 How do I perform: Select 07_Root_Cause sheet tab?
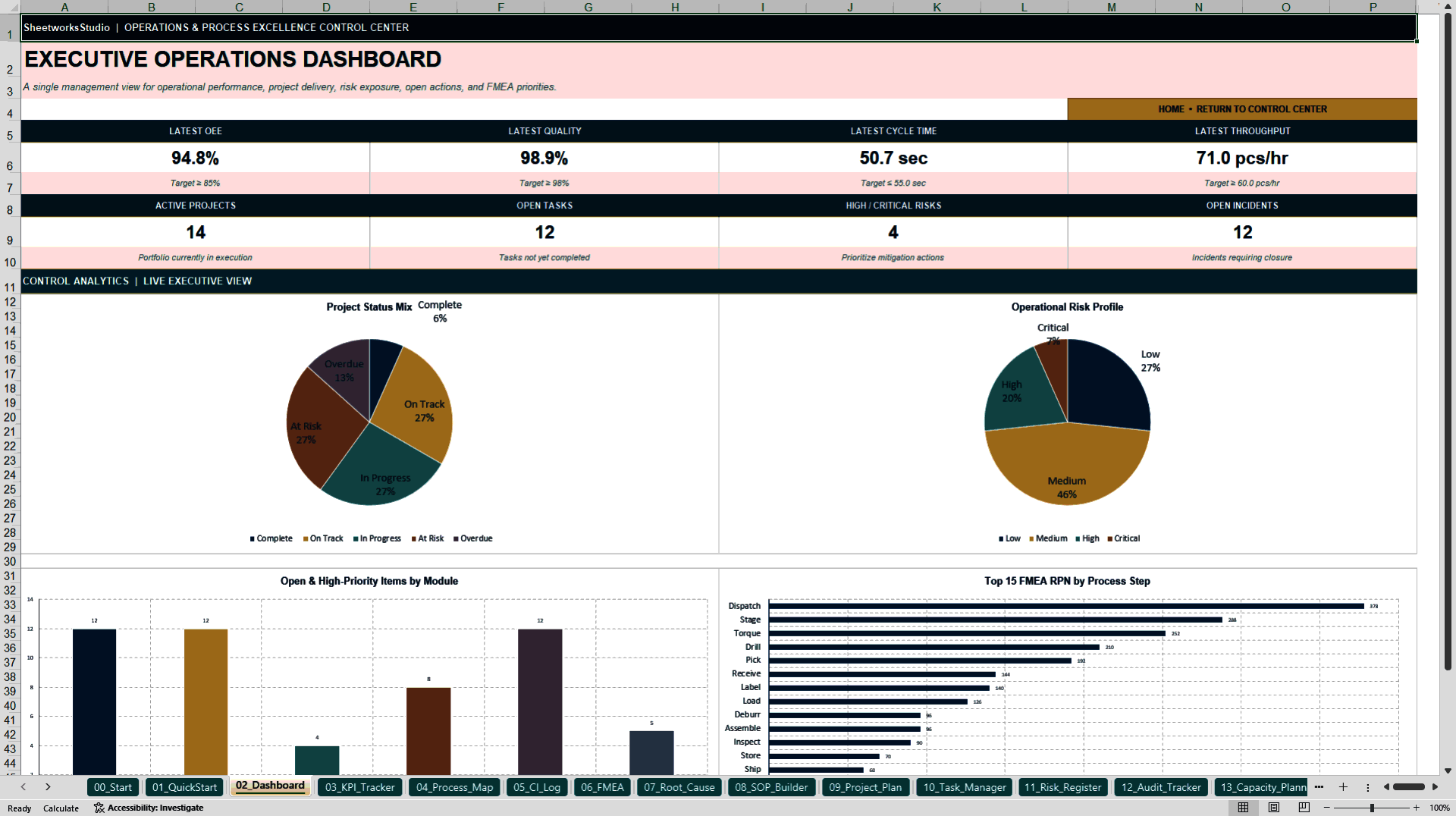679,787
